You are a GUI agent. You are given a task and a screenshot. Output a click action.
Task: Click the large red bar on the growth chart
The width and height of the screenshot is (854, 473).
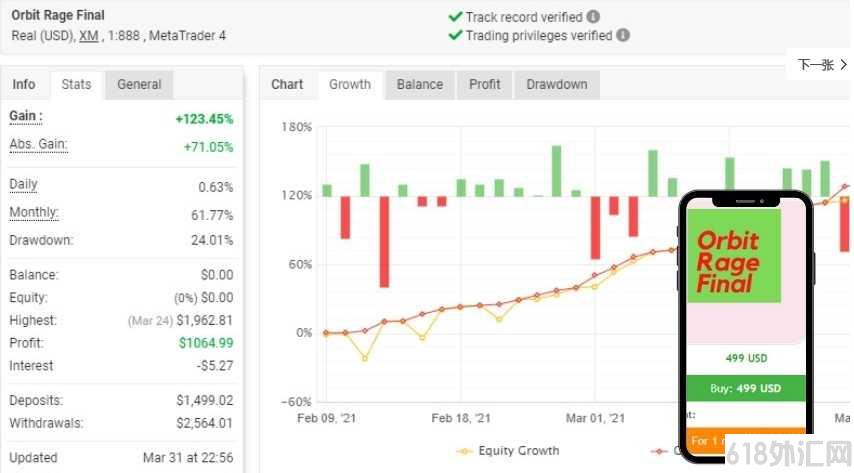coord(384,241)
